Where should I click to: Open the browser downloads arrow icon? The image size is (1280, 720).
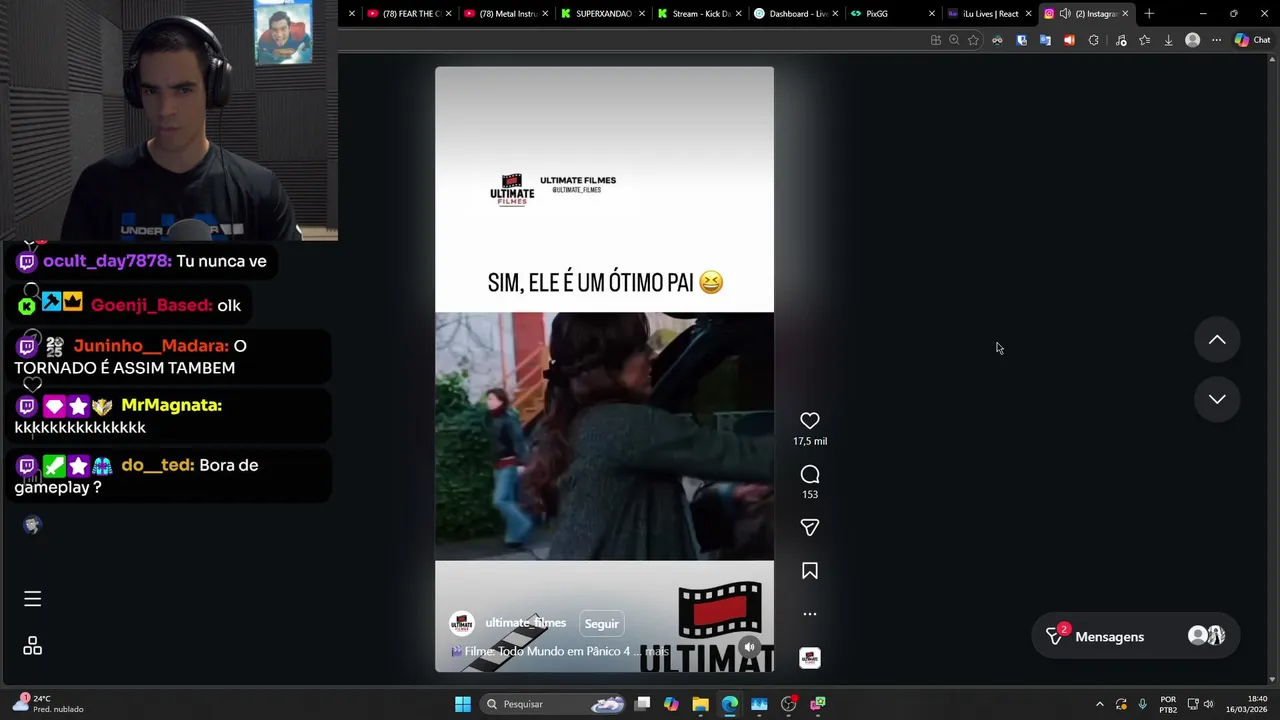coord(1168,40)
